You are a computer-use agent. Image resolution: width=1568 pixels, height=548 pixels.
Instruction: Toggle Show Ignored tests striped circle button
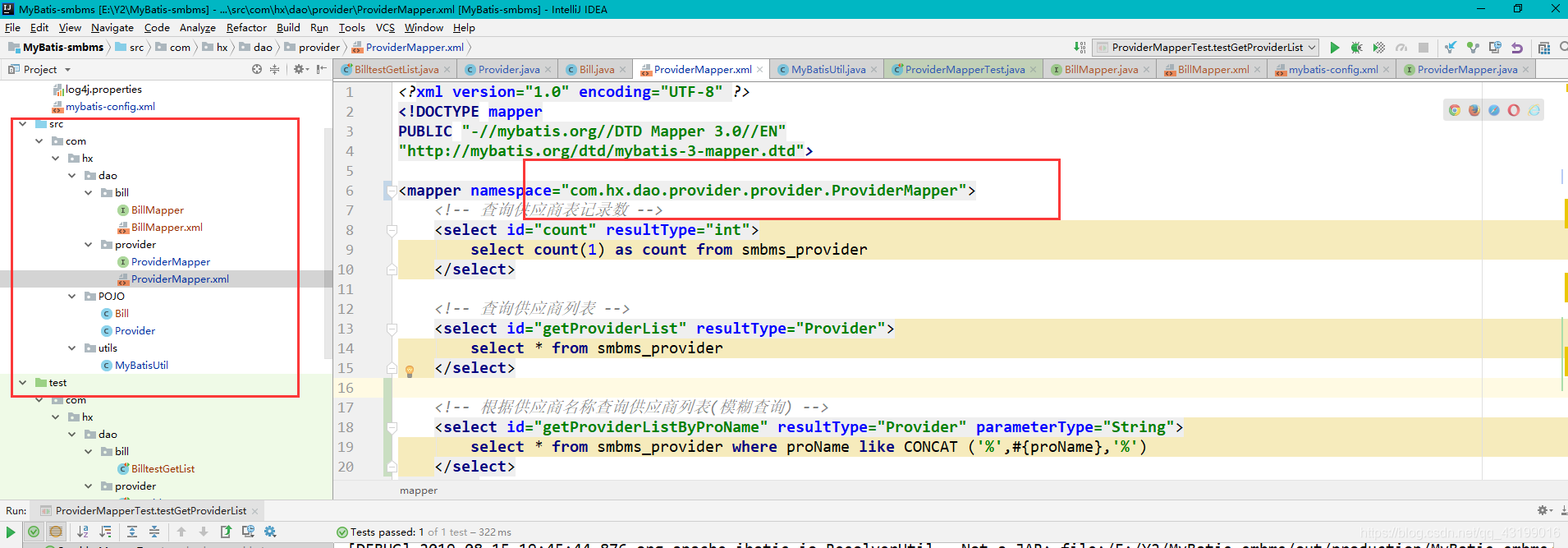(x=56, y=532)
